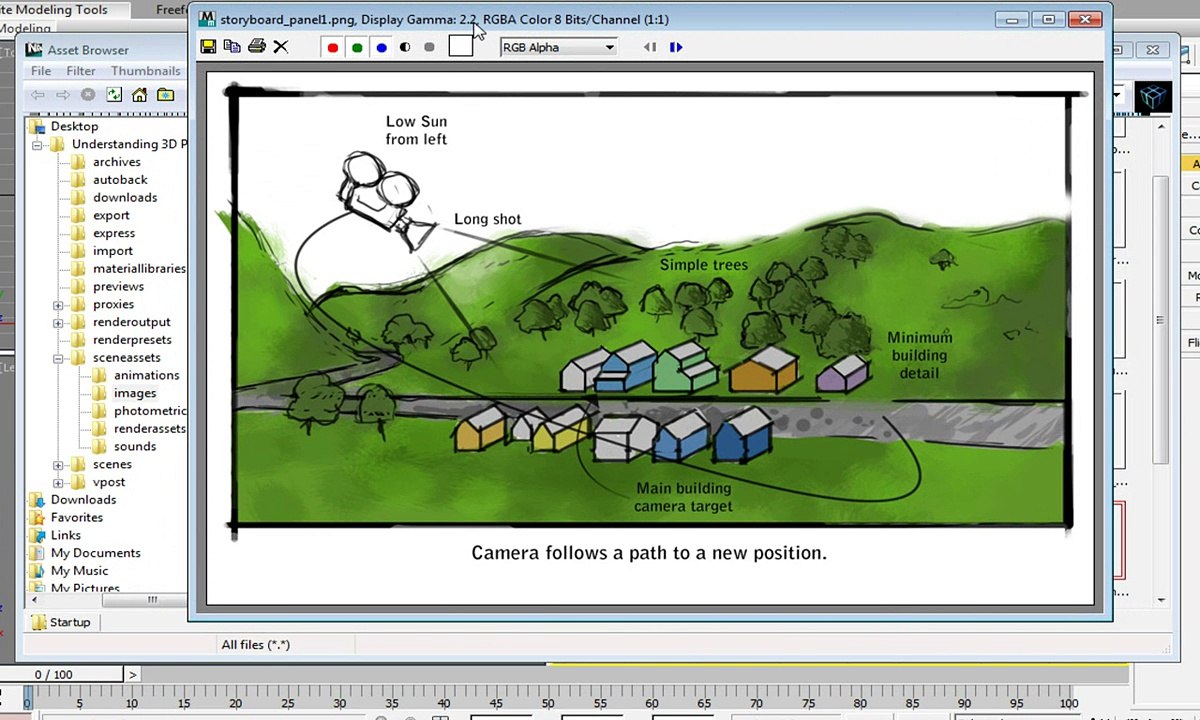Click Refresh icon in Asset Browser toolbar
1200x720 pixels.
tap(114, 95)
